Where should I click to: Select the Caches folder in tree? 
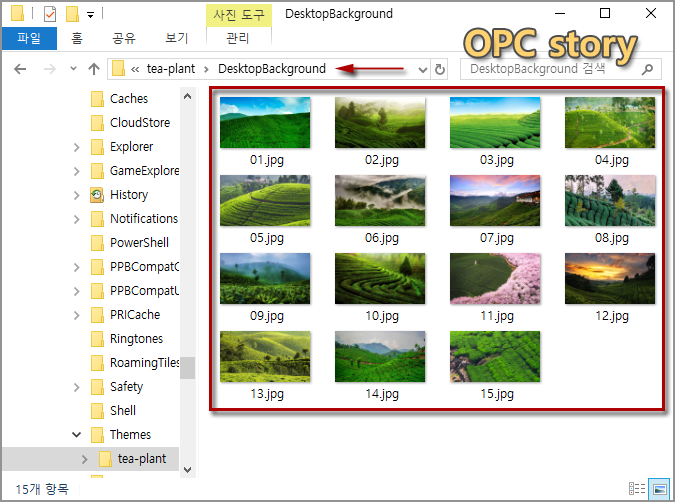pyautogui.click(x=129, y=99)
